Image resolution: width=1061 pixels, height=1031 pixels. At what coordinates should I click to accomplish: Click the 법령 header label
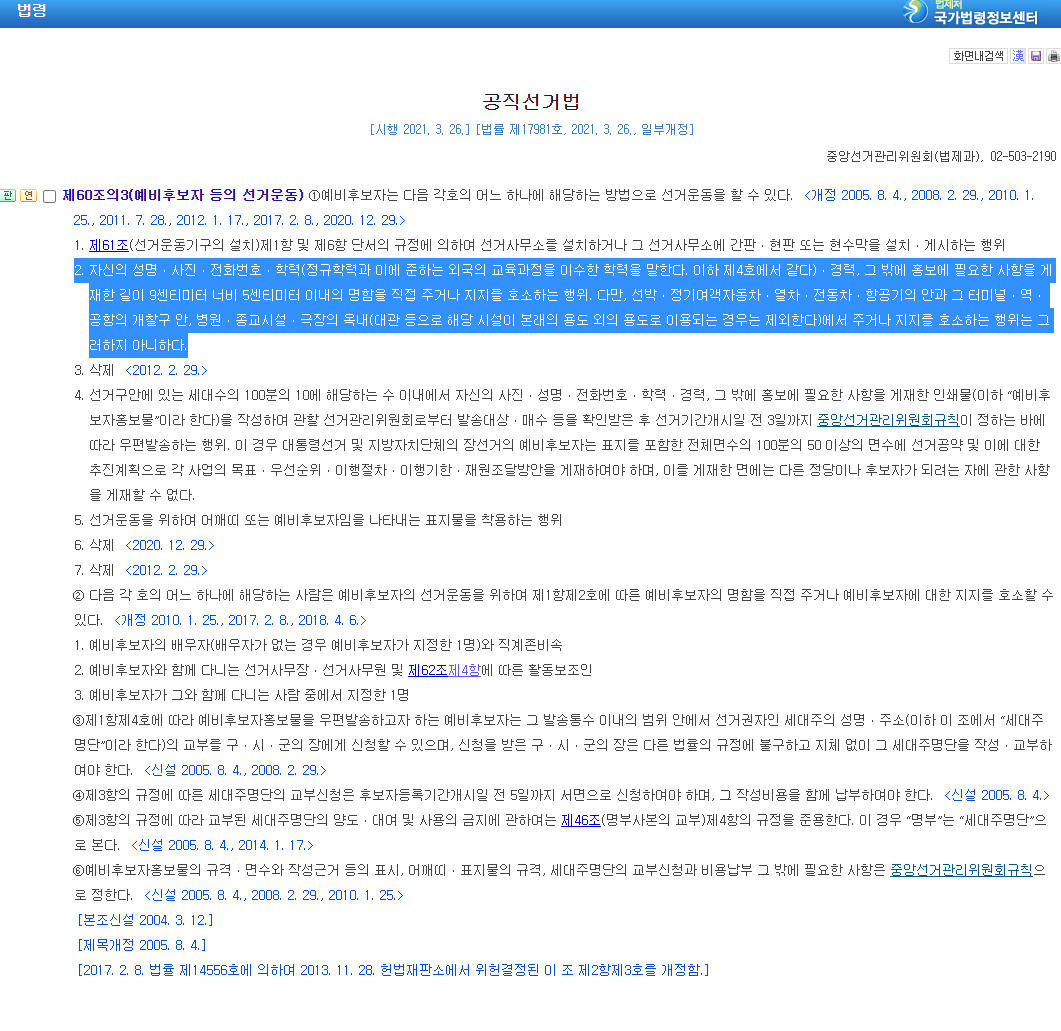point(31,10)
